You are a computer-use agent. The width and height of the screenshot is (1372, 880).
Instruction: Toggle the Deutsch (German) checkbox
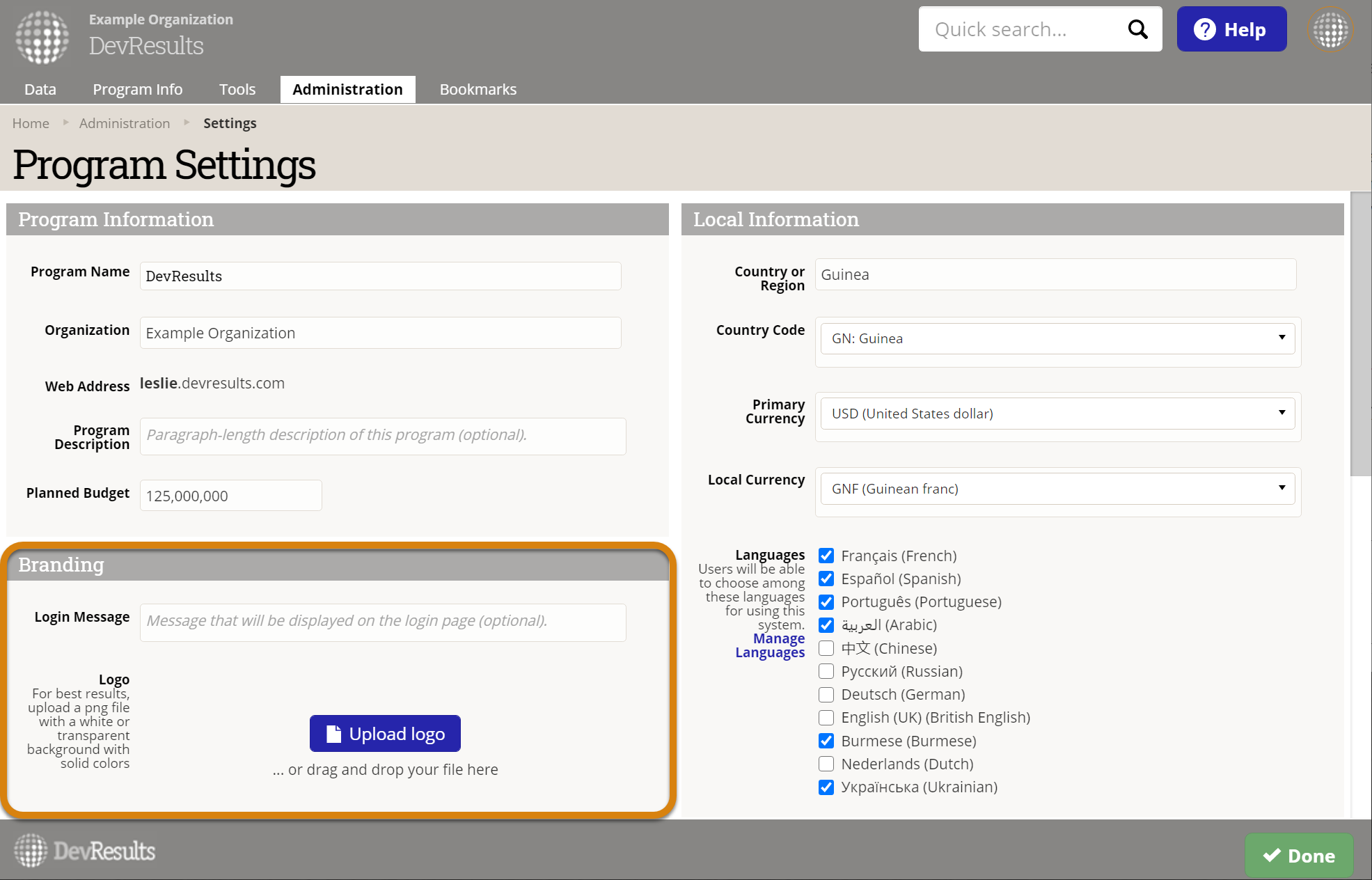(826, 695)
